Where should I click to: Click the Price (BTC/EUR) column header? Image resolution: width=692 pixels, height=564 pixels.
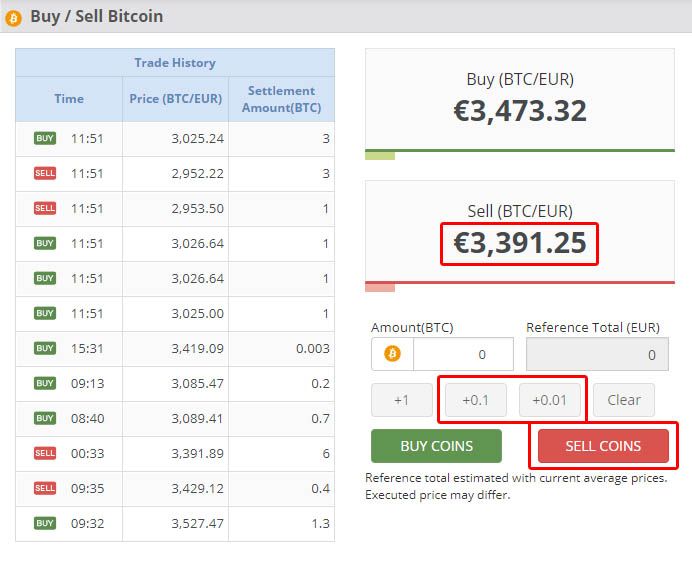(175, 98)
